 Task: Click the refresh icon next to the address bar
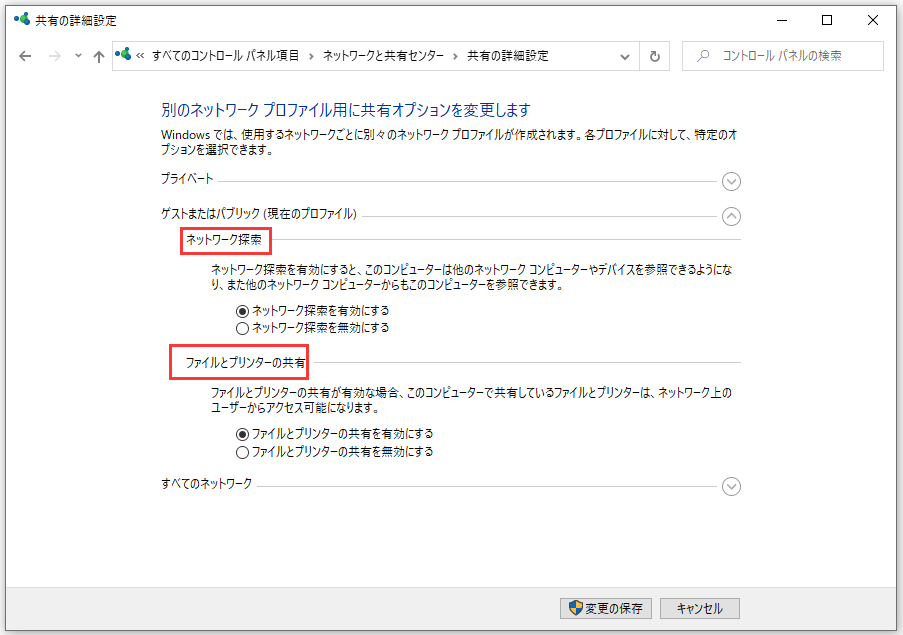pos(655,56)
